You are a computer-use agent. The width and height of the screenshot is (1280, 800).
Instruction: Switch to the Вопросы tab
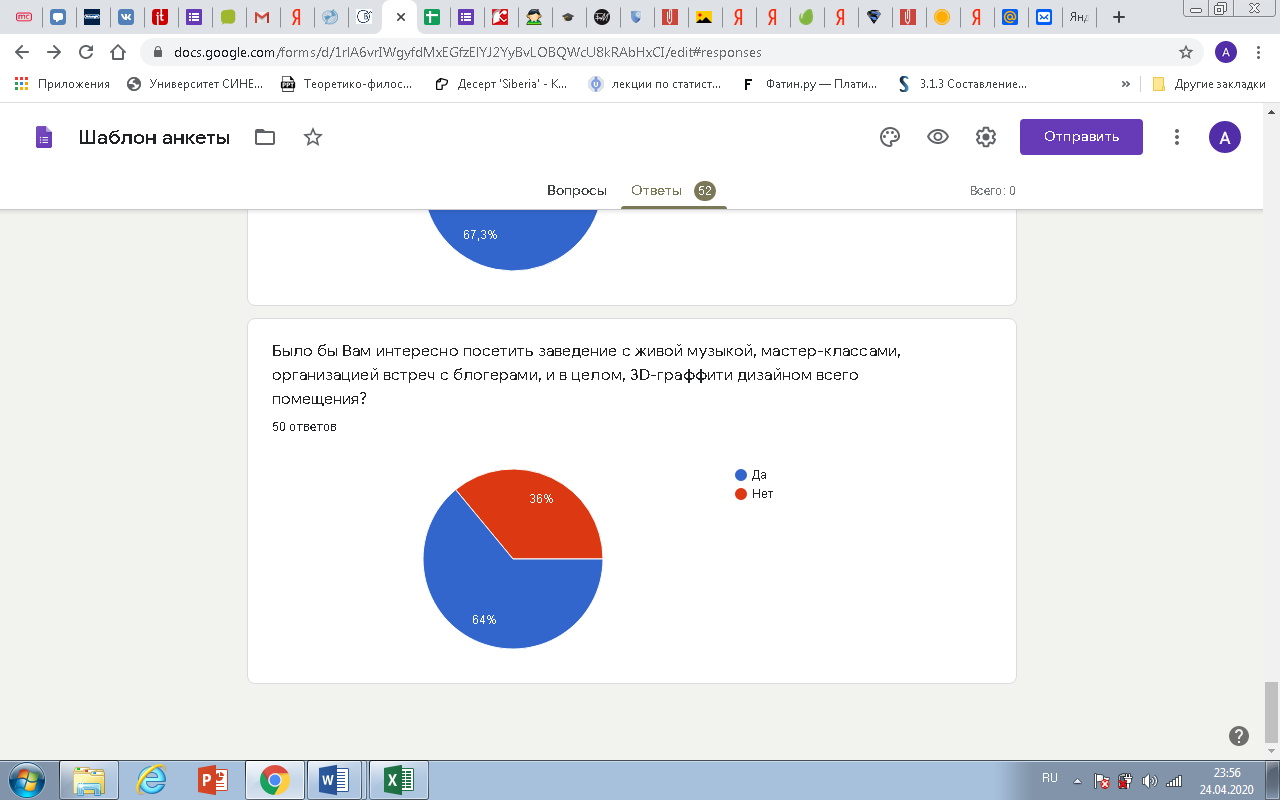coord(576,190)
